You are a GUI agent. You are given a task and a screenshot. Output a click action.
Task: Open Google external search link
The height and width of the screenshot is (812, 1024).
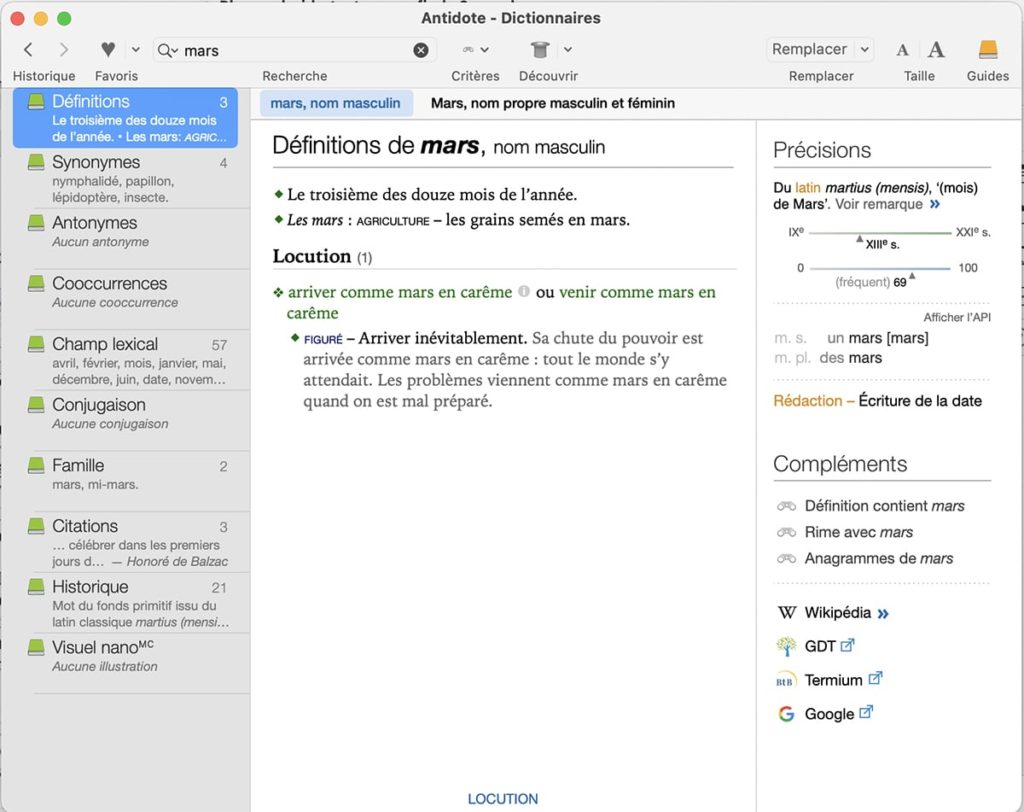[838, 714]
